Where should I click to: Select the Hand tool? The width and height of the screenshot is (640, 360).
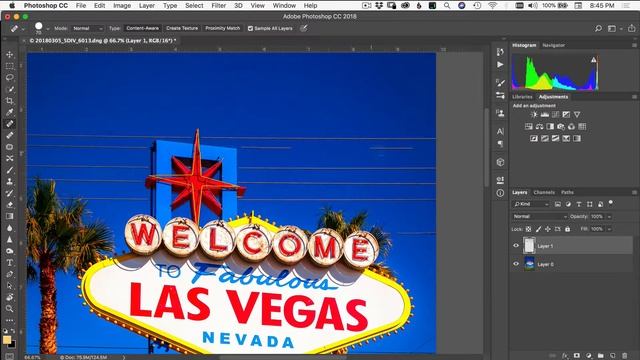[x=9, y=297]
